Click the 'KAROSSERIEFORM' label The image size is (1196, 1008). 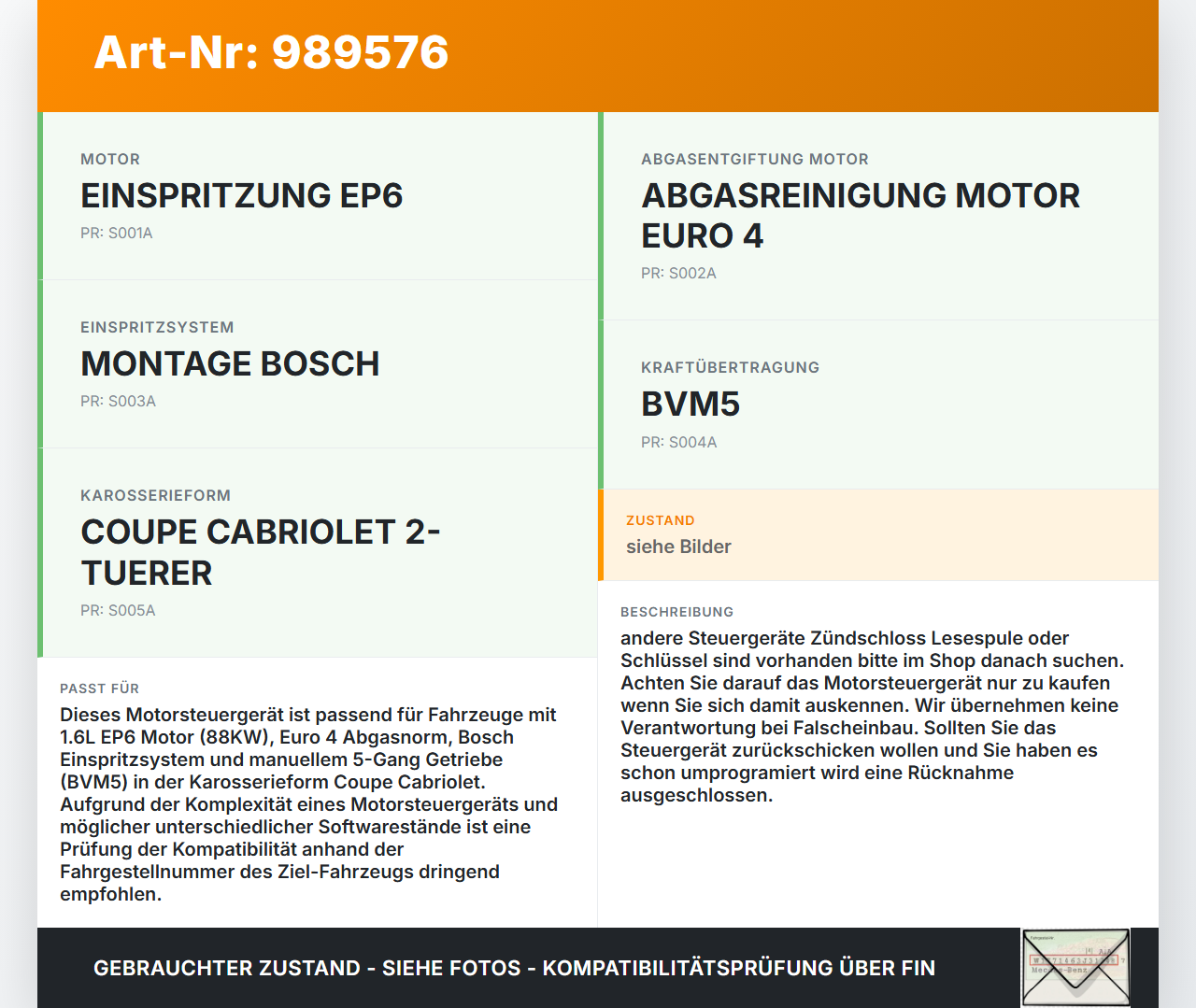(155, 495)
